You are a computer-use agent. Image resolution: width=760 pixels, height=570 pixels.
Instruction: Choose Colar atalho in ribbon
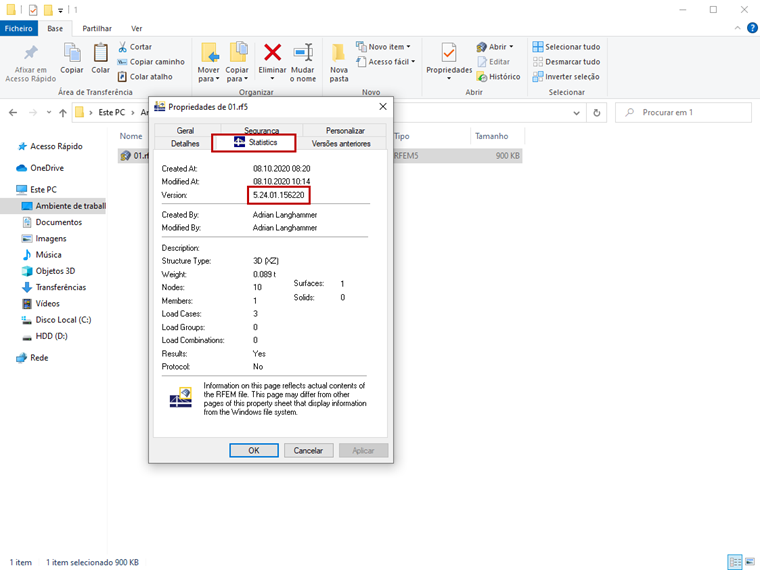[x=145, y=77]
